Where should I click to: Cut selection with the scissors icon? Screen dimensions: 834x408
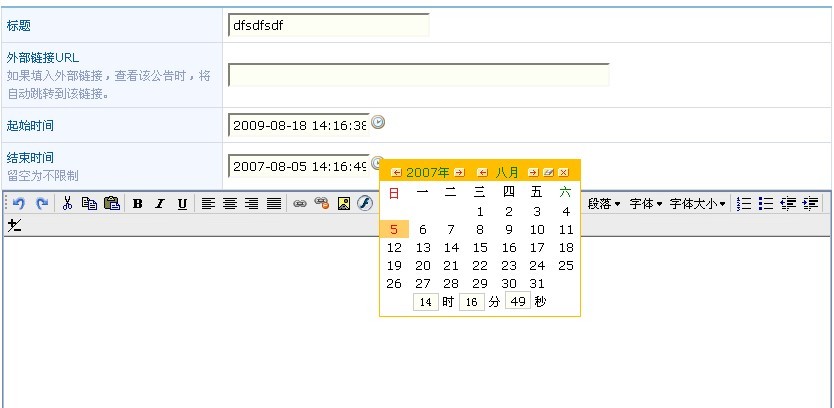67,203
